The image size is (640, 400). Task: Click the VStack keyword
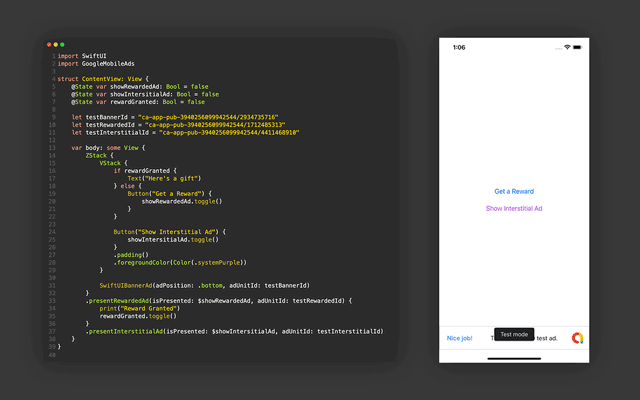pos(110,163)
